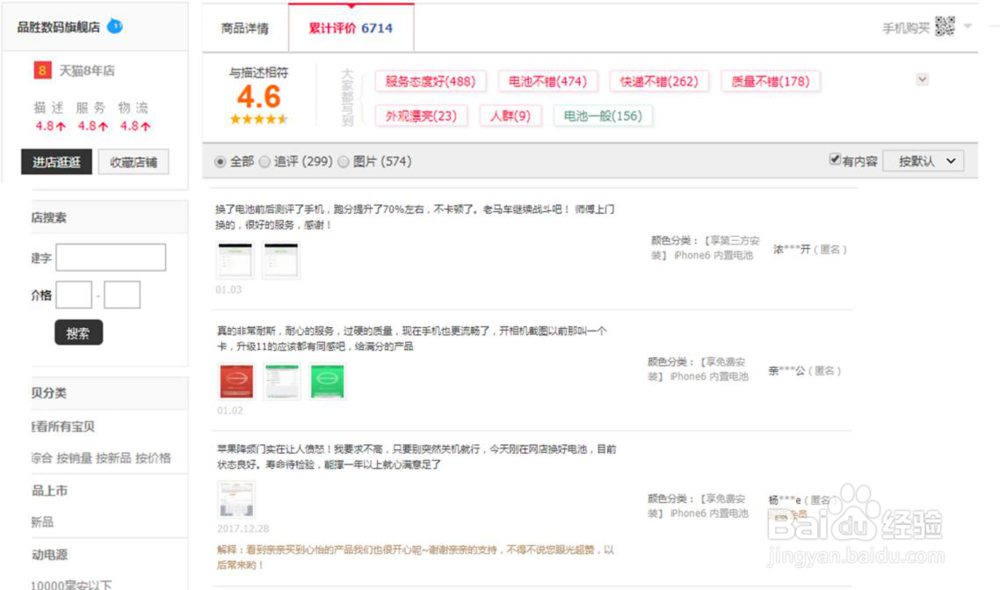Click the QR code for mobile purchase
1000x590 pixels.
(945, 26)
